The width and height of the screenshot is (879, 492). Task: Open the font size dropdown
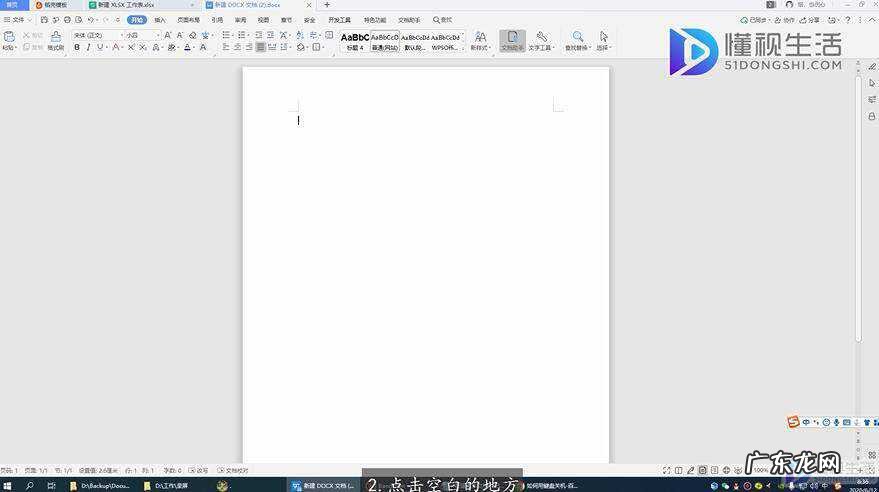(x=141, y=35)
